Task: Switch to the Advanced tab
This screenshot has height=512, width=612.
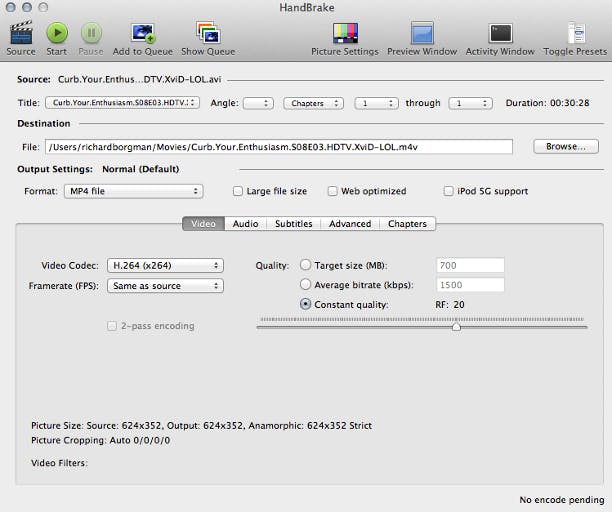Action: pyautogui.click(x=350, y=224)
